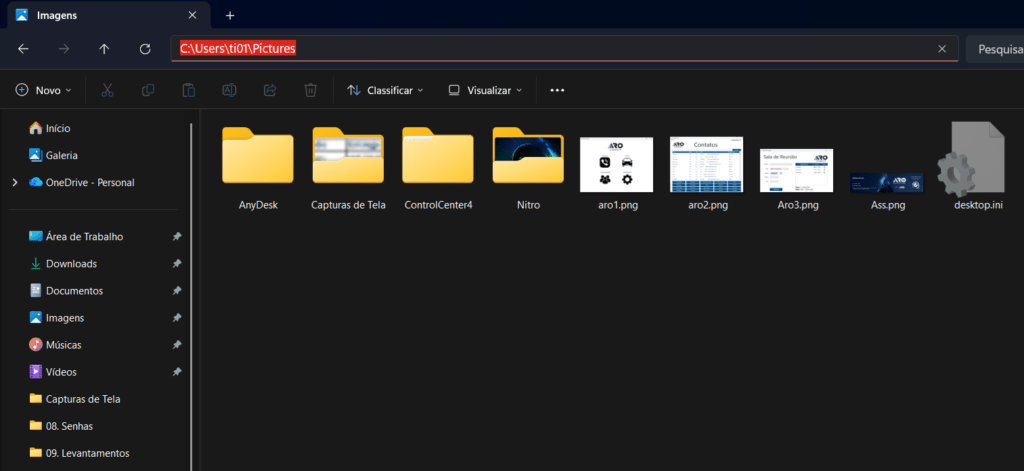Close the Imagens tab
The image size is (1024, 471).
[x=192, y=16]
